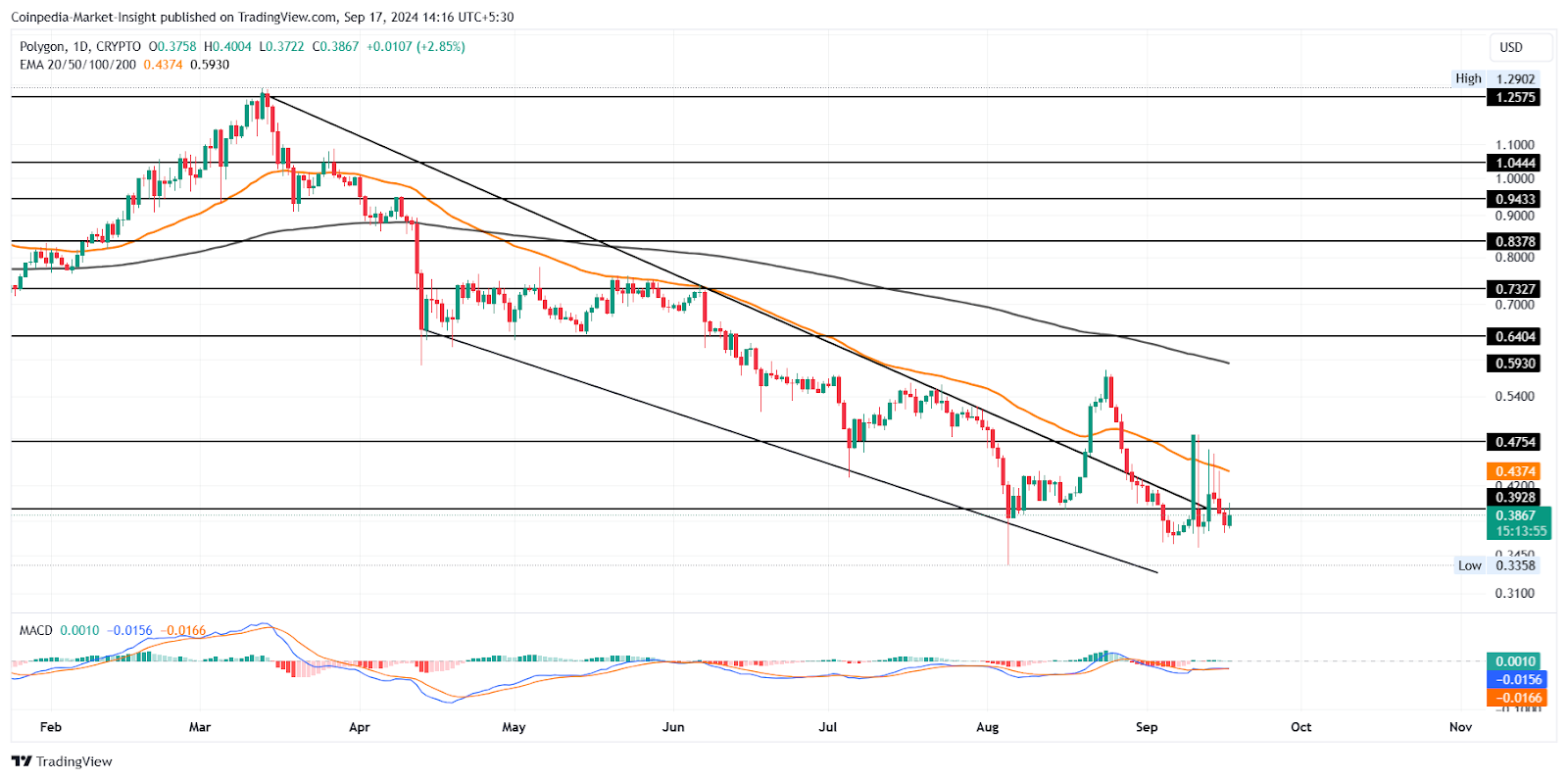Screen dimensions: 1568x780
Task: Click the 1.1000 price axis tick
Action: tap(1515, 145)
